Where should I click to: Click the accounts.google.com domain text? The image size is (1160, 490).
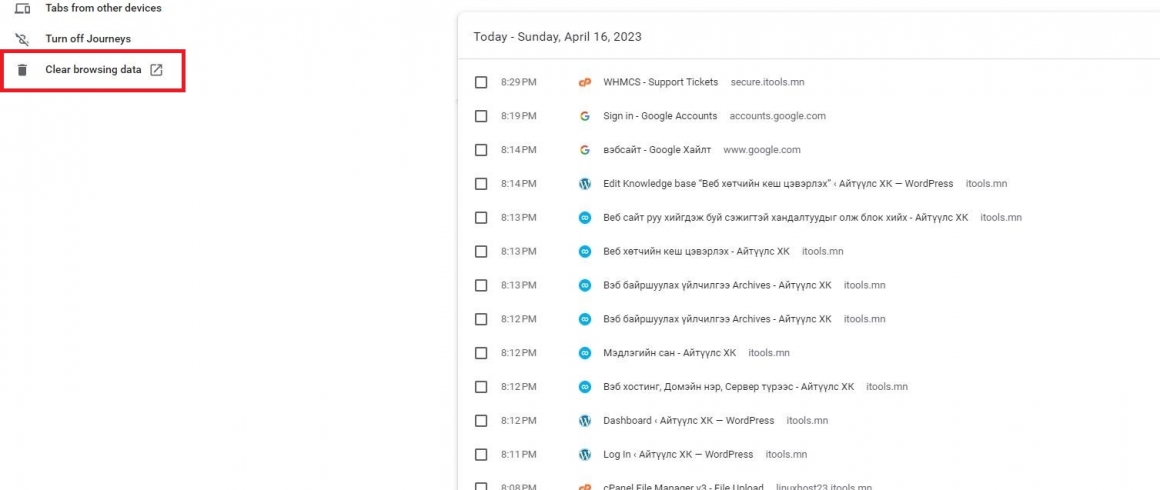pos(778,116)
